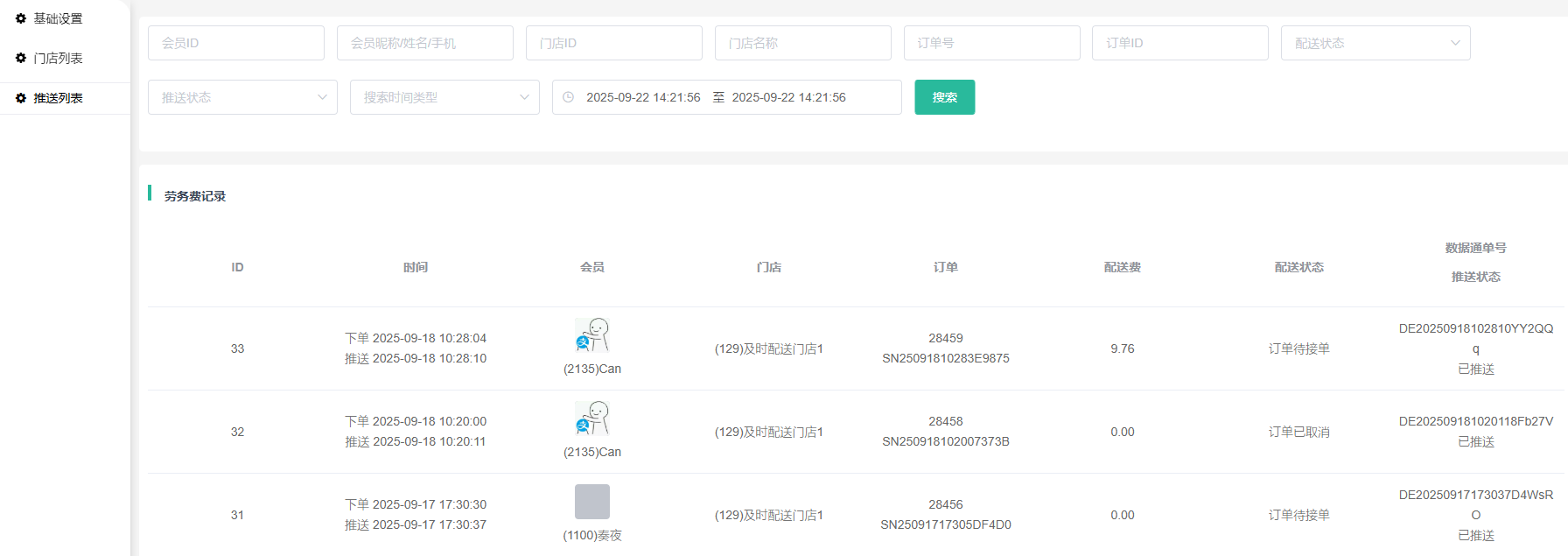Open member avatar for order 28458
Image resolution: width=1568 pixels, height=556 pixels.
point(592,419)
